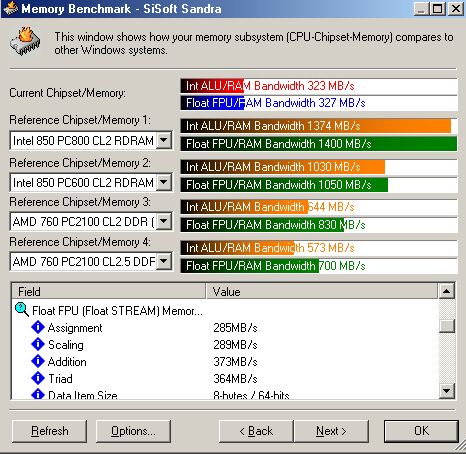Click the list scrollbar down arrow

tap(447, 390)
